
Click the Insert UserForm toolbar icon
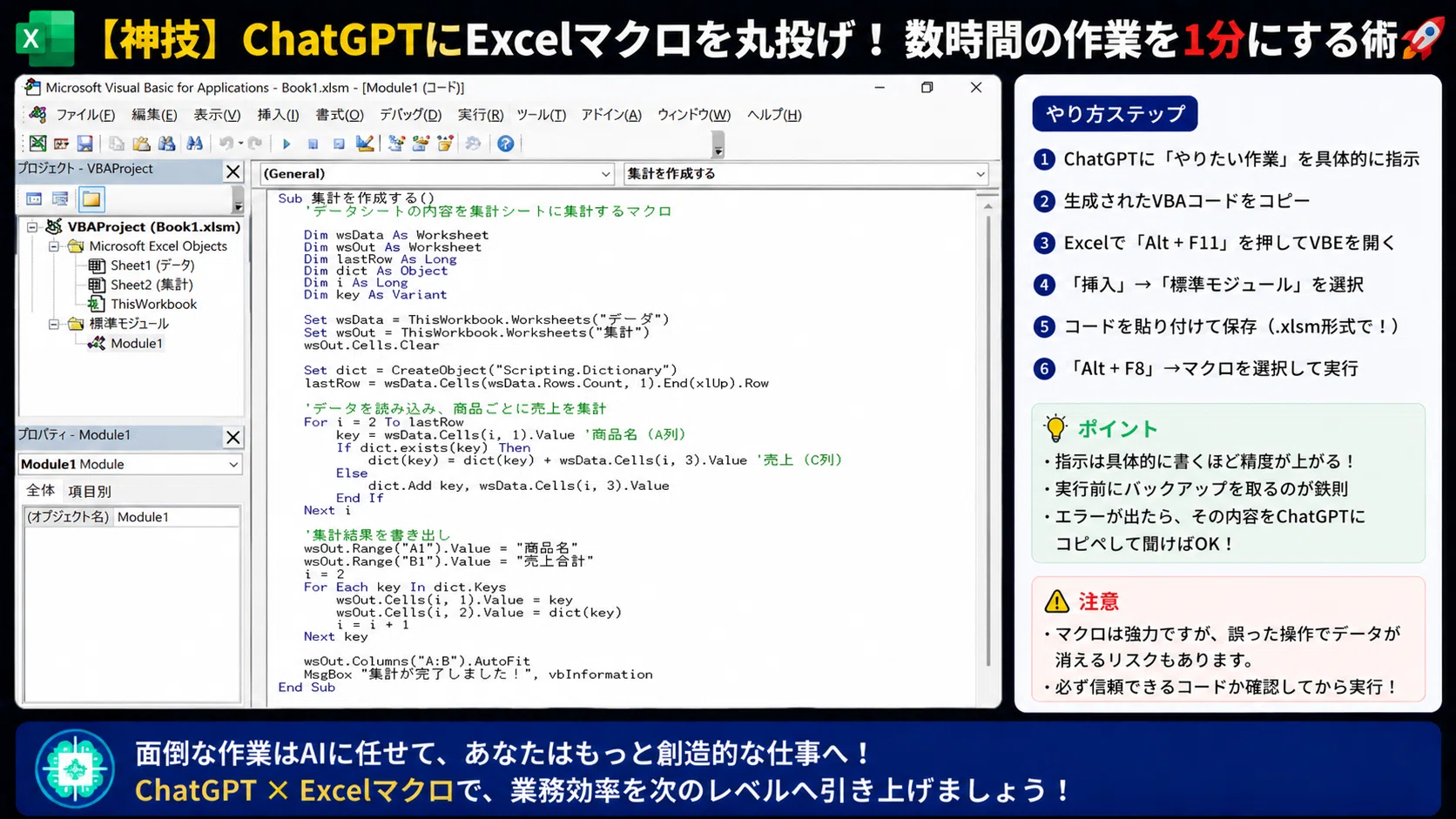[x=61, y=144]
